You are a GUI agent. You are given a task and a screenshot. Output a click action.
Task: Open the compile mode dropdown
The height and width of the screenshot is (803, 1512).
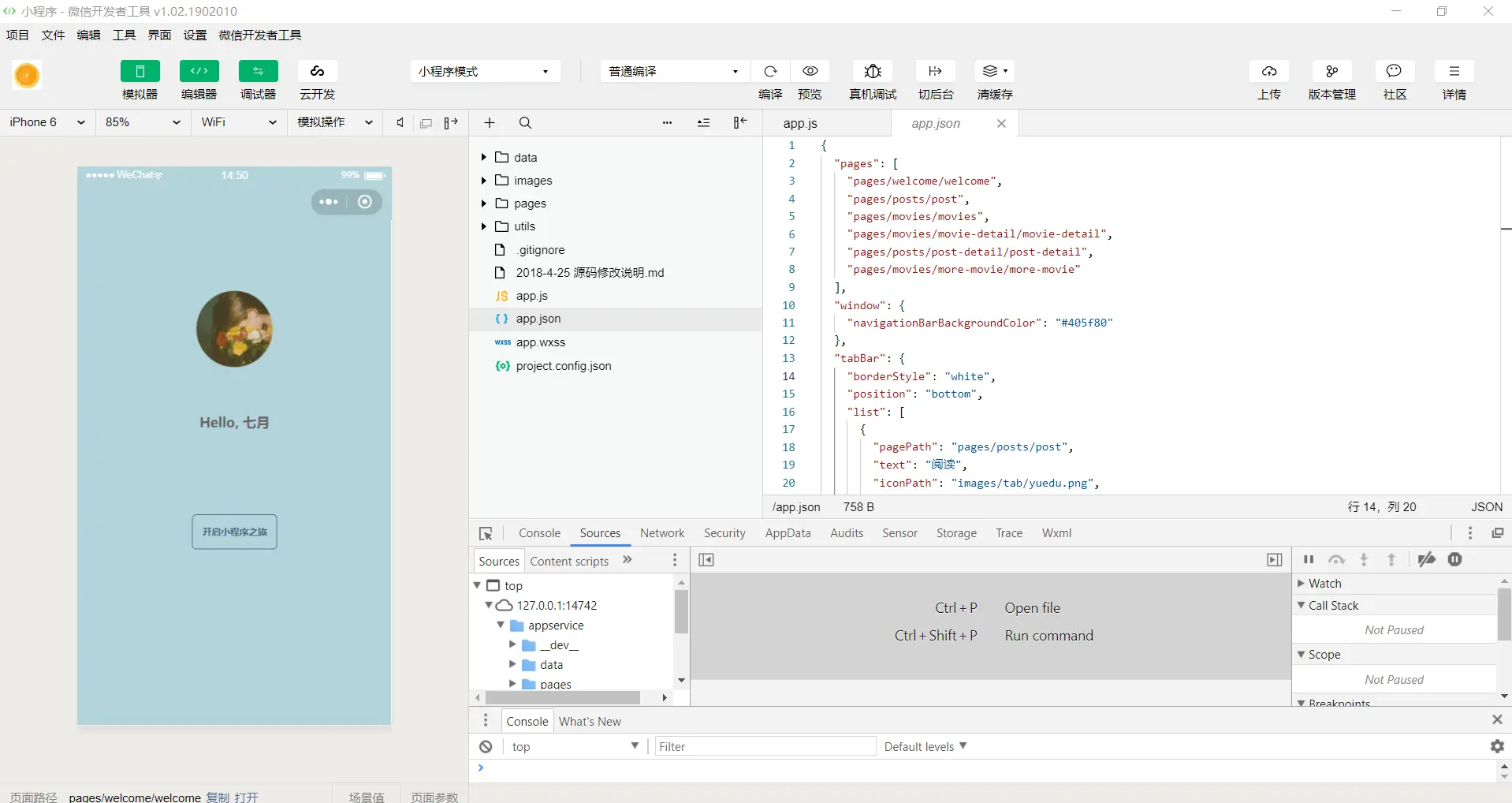coord(674,71)
